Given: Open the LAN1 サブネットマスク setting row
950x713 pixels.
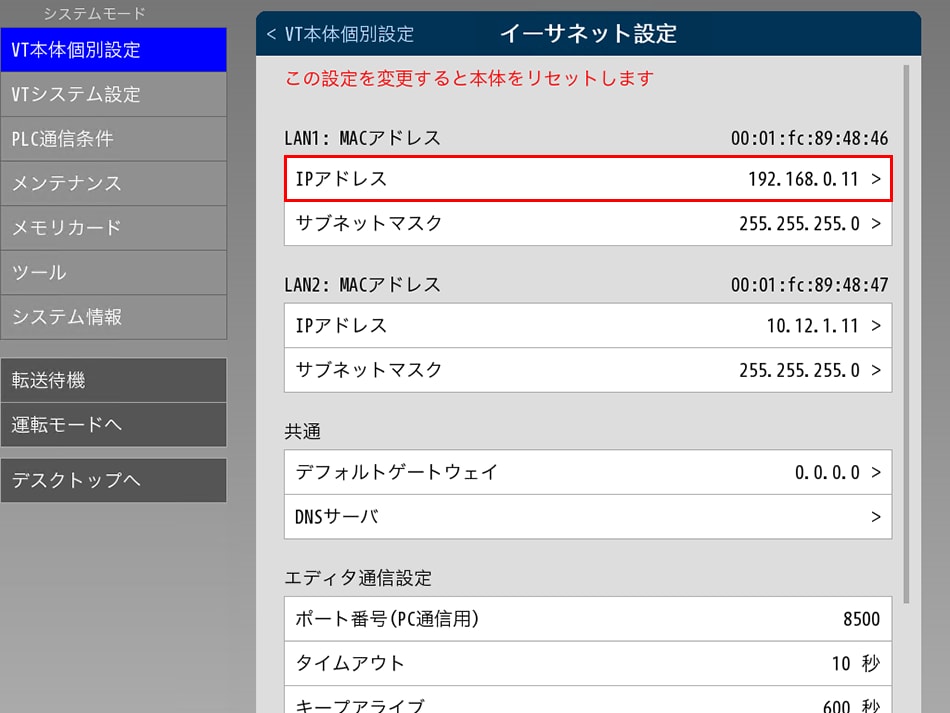Looking at the screenshot, I should tap(588, 224).
